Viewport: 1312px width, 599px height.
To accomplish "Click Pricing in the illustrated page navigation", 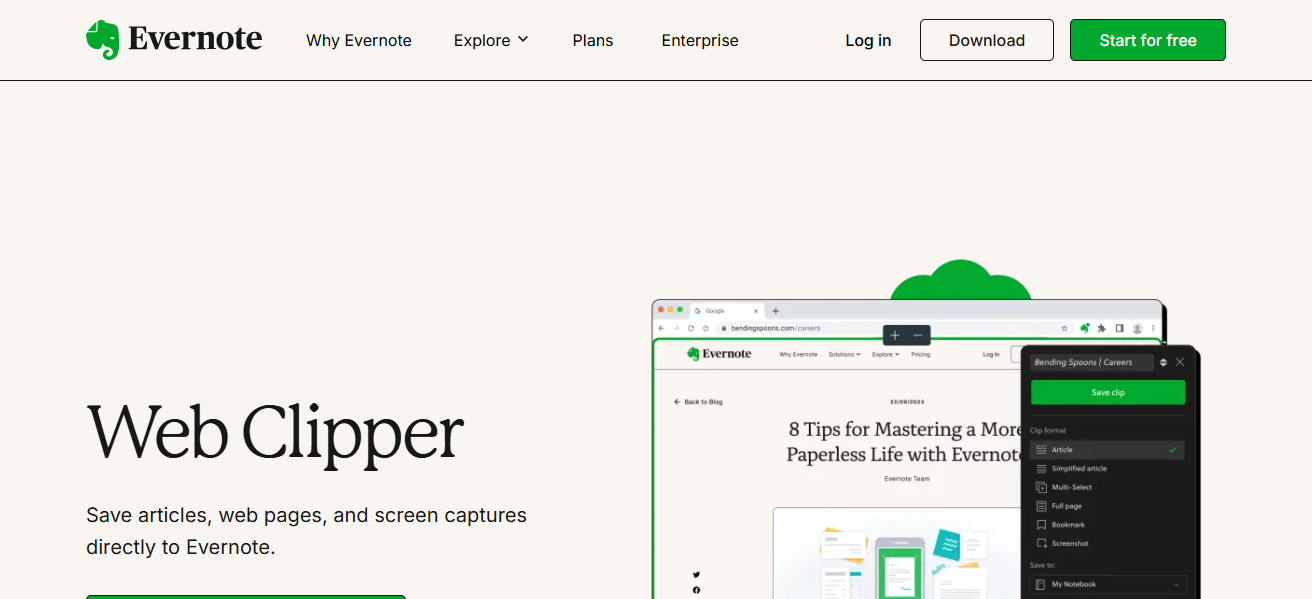I will 920,354.
